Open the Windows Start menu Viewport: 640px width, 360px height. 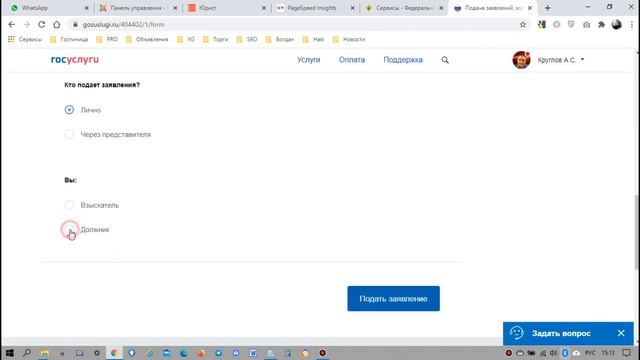pyautogui.click(x=10, y=353)
